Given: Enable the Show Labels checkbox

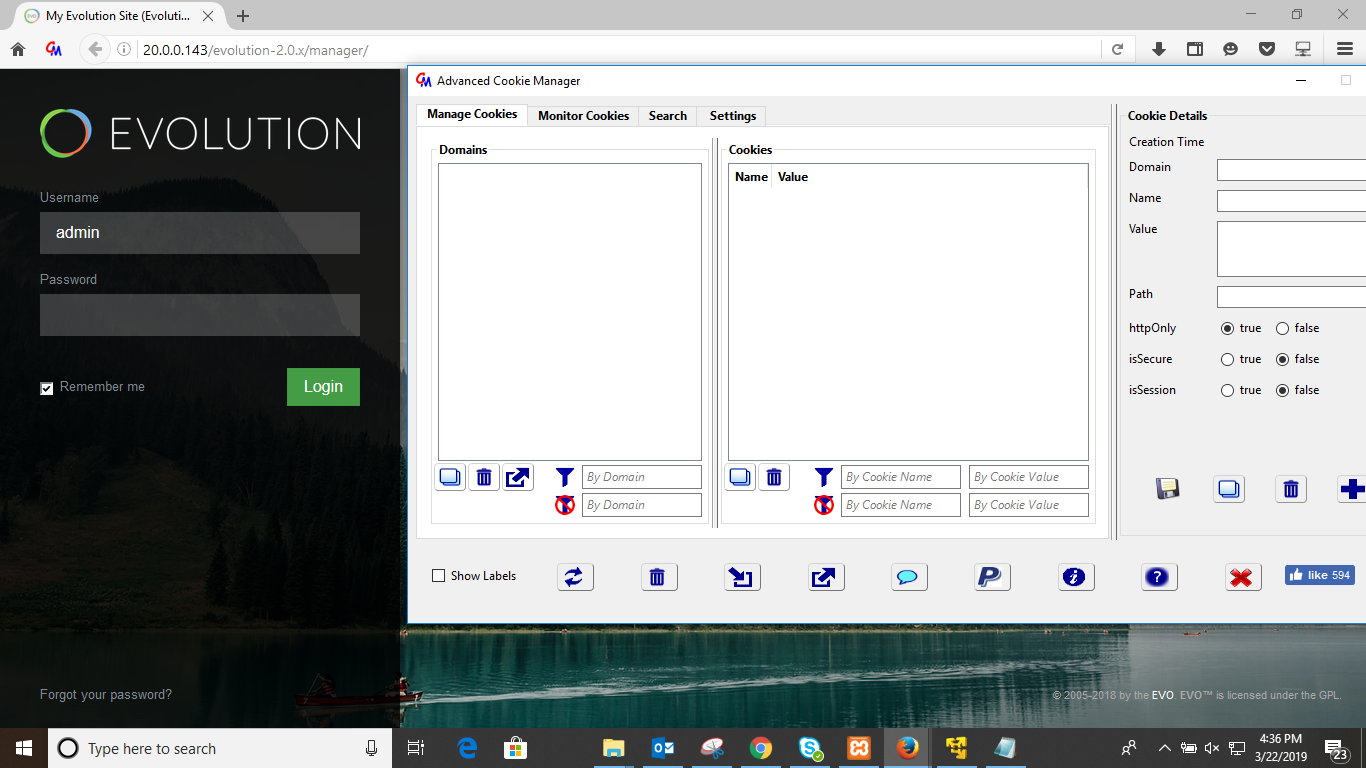Looking at the screenshot, I should [x=438, y=576].
